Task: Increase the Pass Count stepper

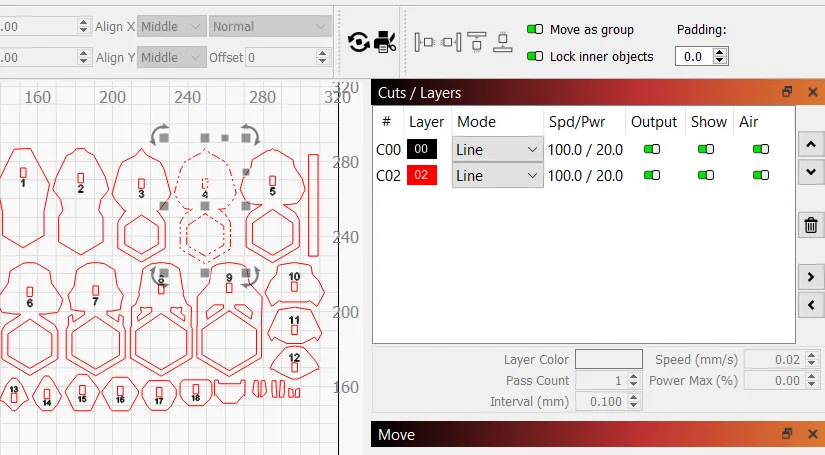Action: (x=633, y=376)
